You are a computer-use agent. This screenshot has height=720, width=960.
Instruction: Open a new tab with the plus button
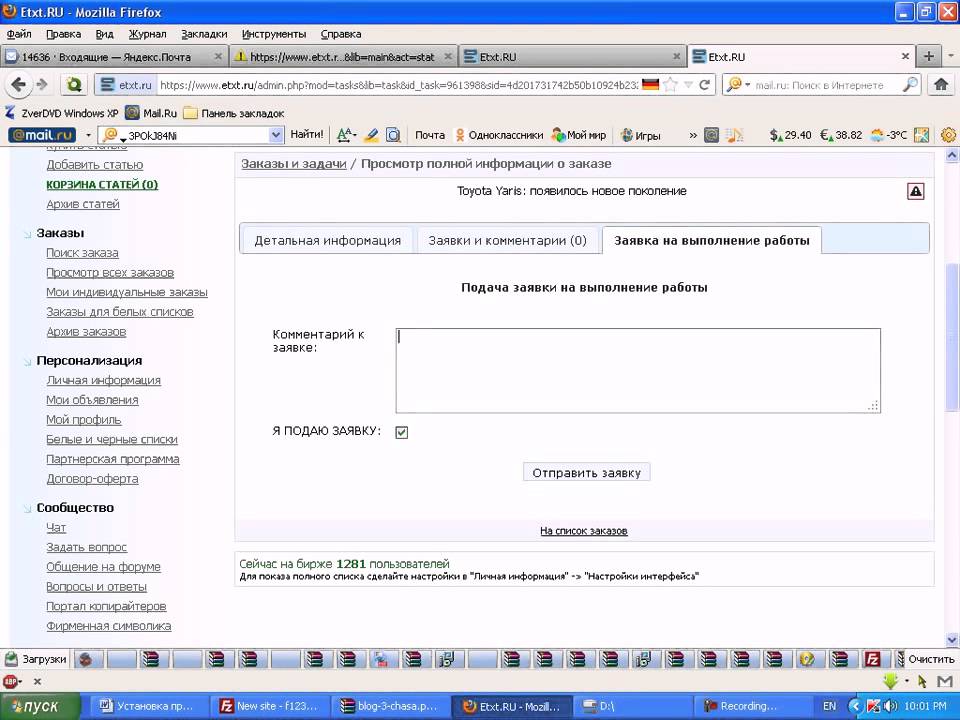click(928, 56)
